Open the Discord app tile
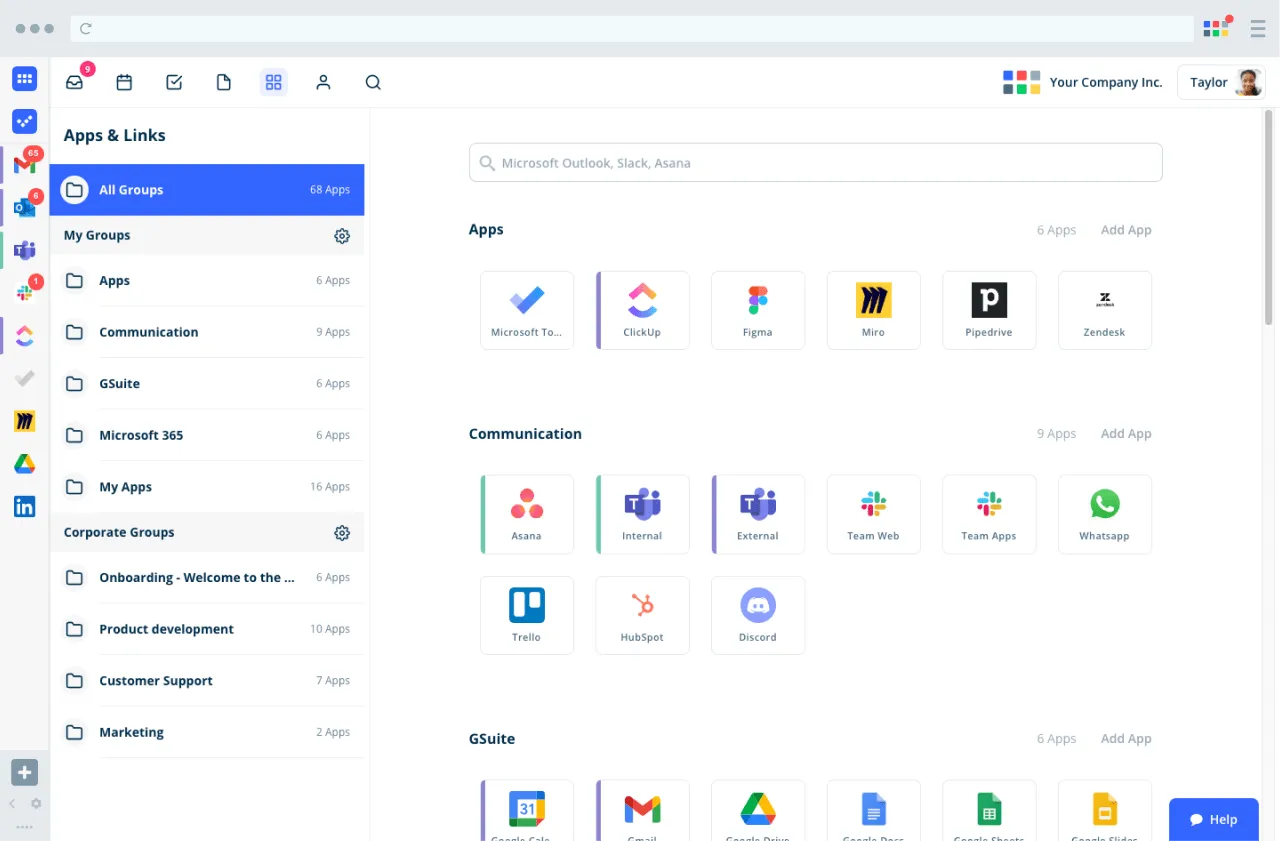This screenshot has height=841, width=1280. click(758, 615)
